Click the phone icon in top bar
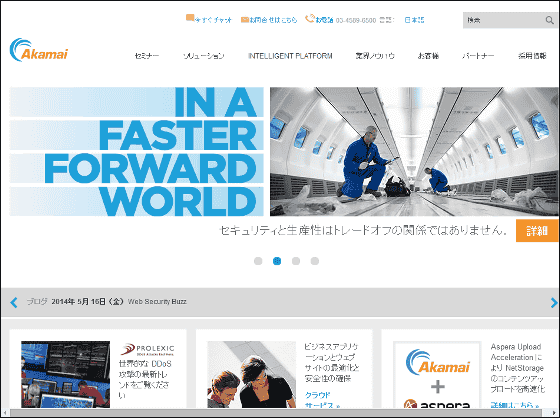The height and width of the screenshot is (418, 560). coord(309,18)
